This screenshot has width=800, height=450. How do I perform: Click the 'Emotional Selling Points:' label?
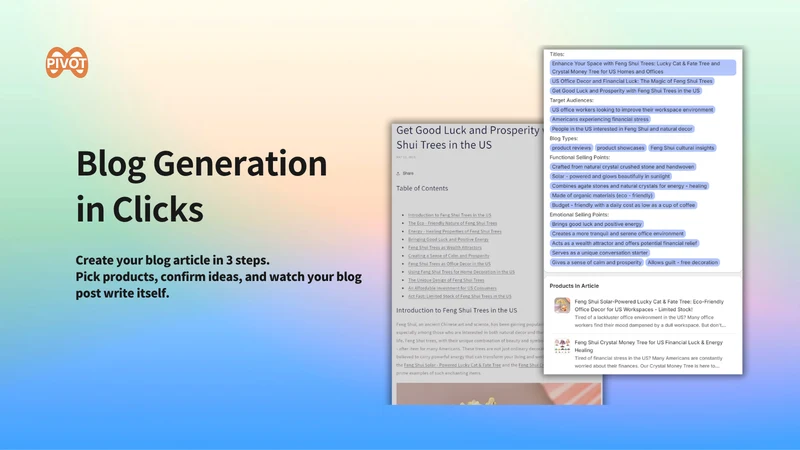coord(579,215)
